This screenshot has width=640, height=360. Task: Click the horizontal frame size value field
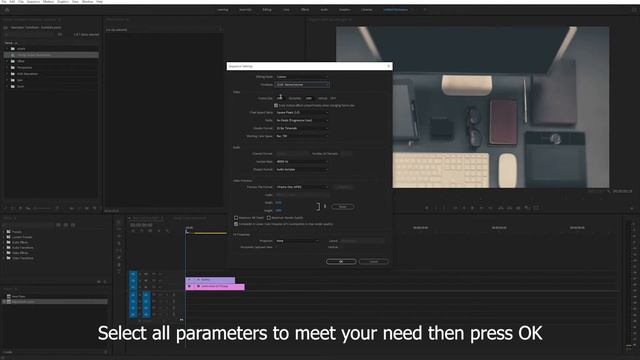pos(280,98)
